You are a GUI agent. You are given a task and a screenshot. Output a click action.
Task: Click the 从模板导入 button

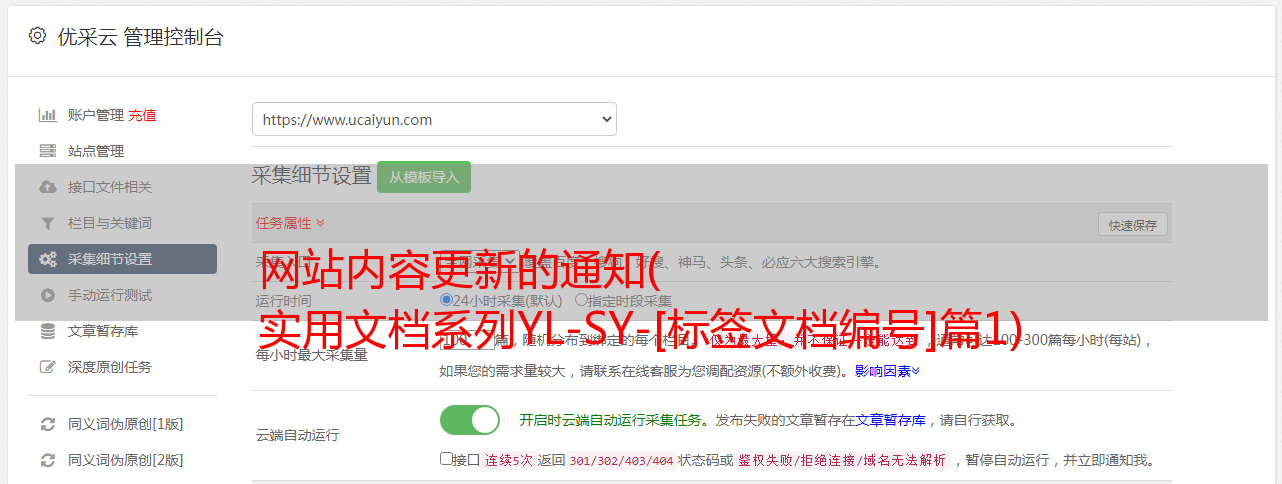424,177
